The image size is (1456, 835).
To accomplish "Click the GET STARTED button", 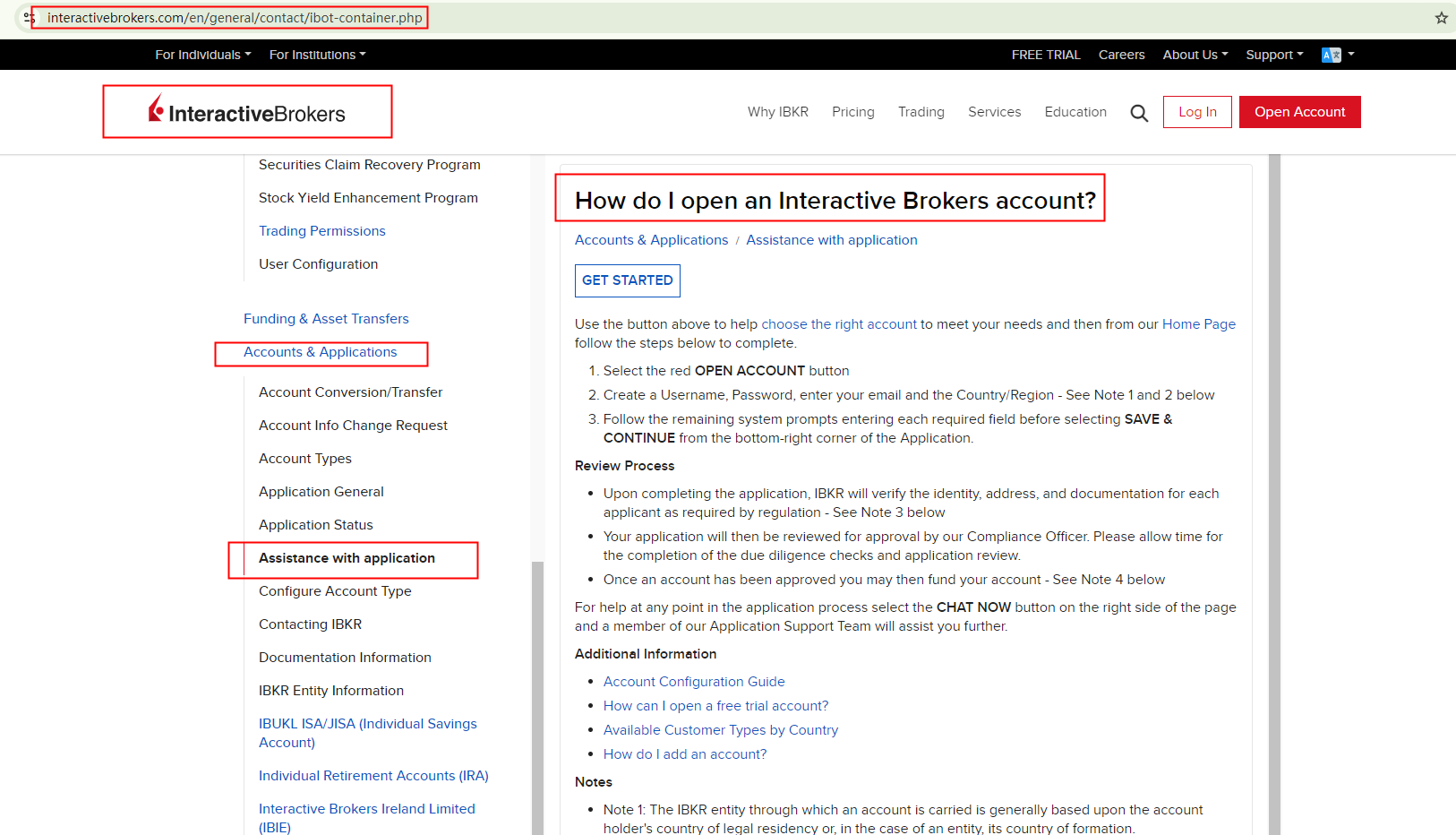I will coord(627,280).
